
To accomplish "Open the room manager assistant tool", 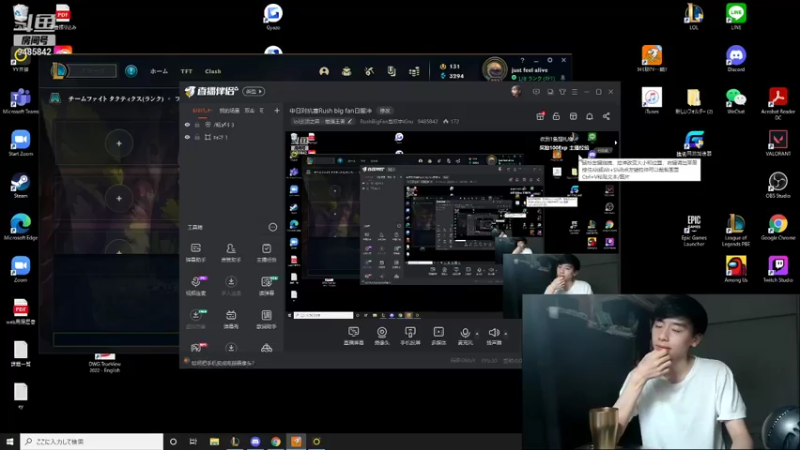I will point(231,253).
